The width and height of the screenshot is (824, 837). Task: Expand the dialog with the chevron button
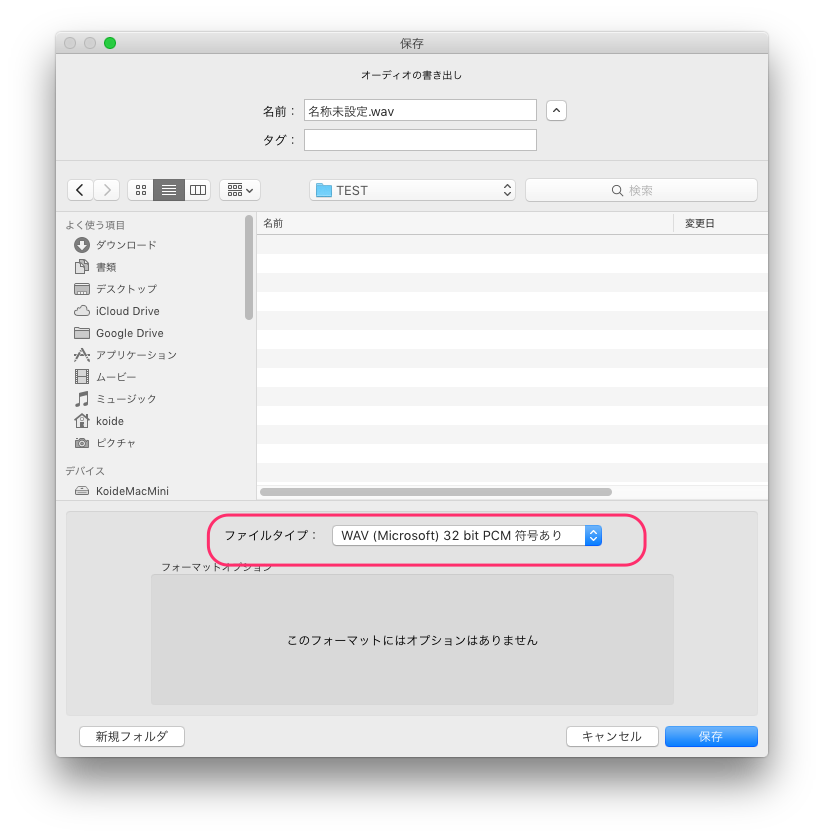556,110
